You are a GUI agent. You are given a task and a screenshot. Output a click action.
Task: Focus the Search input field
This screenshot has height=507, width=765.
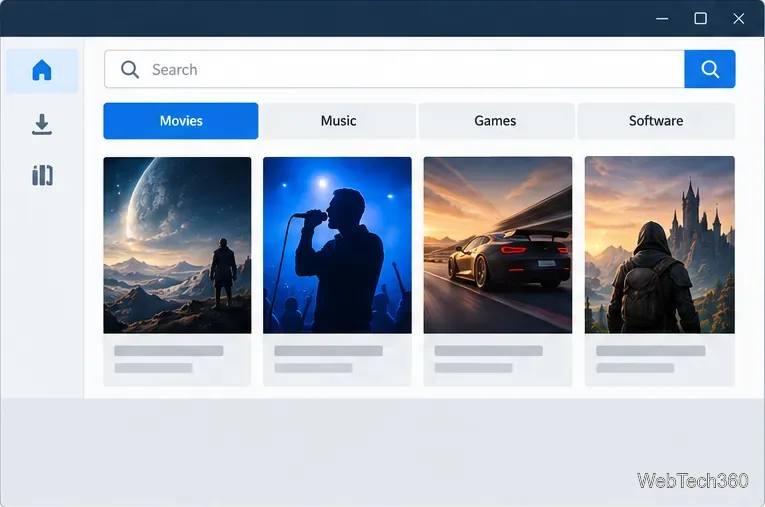[394, 69]
